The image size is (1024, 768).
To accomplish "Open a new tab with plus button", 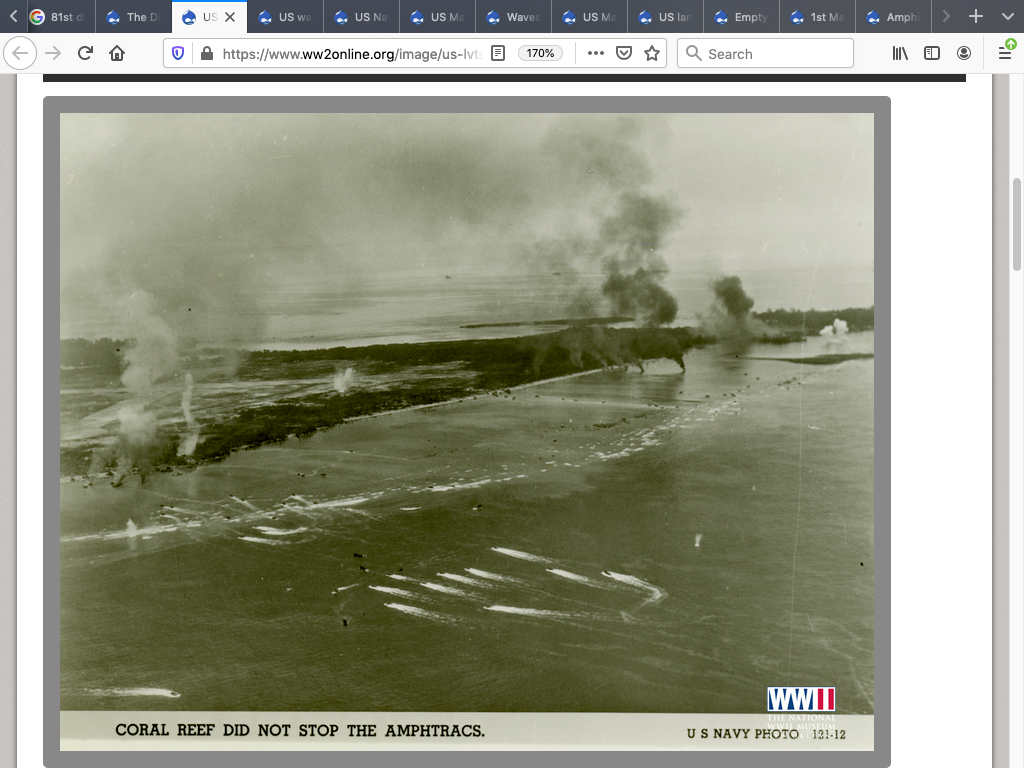I will coord(976,16).
